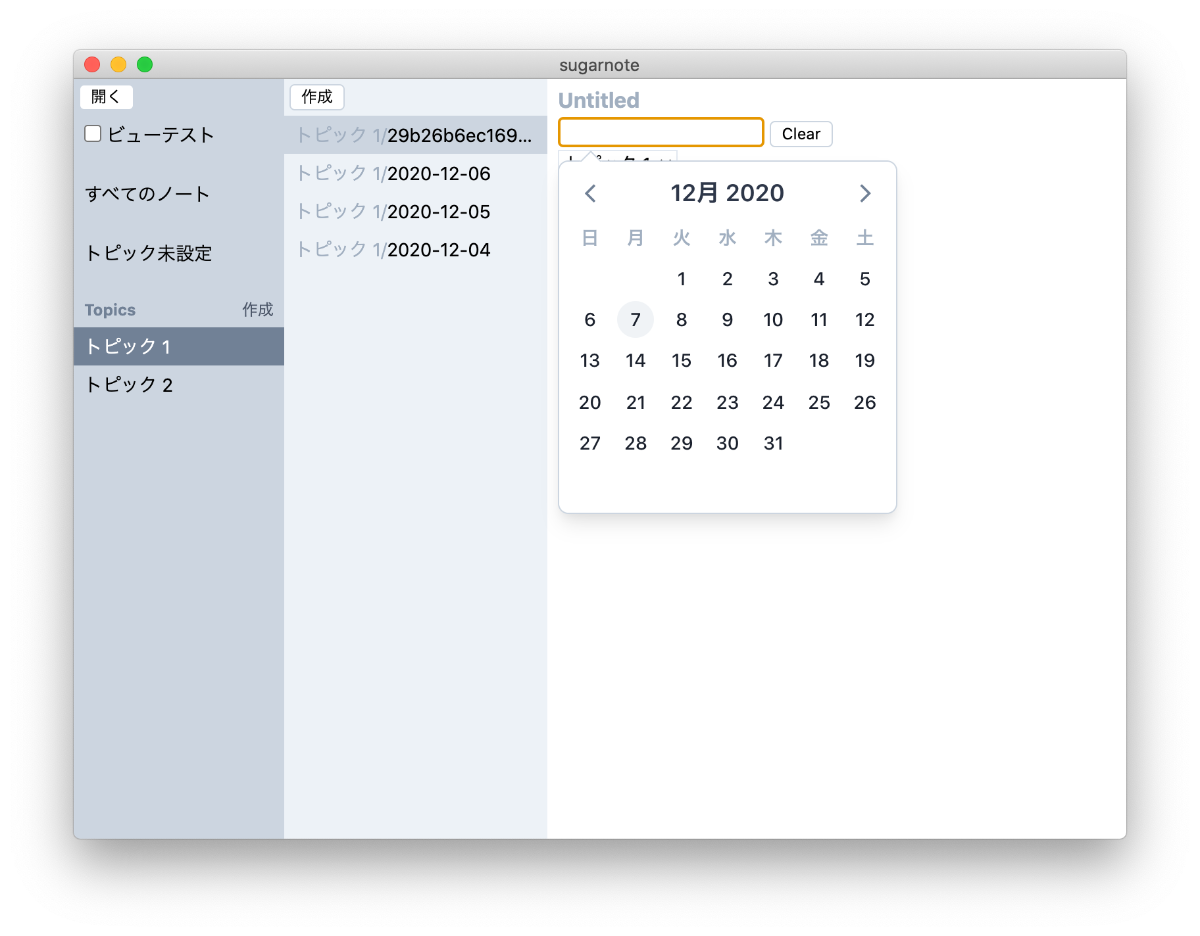
Task: Pick the 14th in date picker
Action: (x=636, y=361)
